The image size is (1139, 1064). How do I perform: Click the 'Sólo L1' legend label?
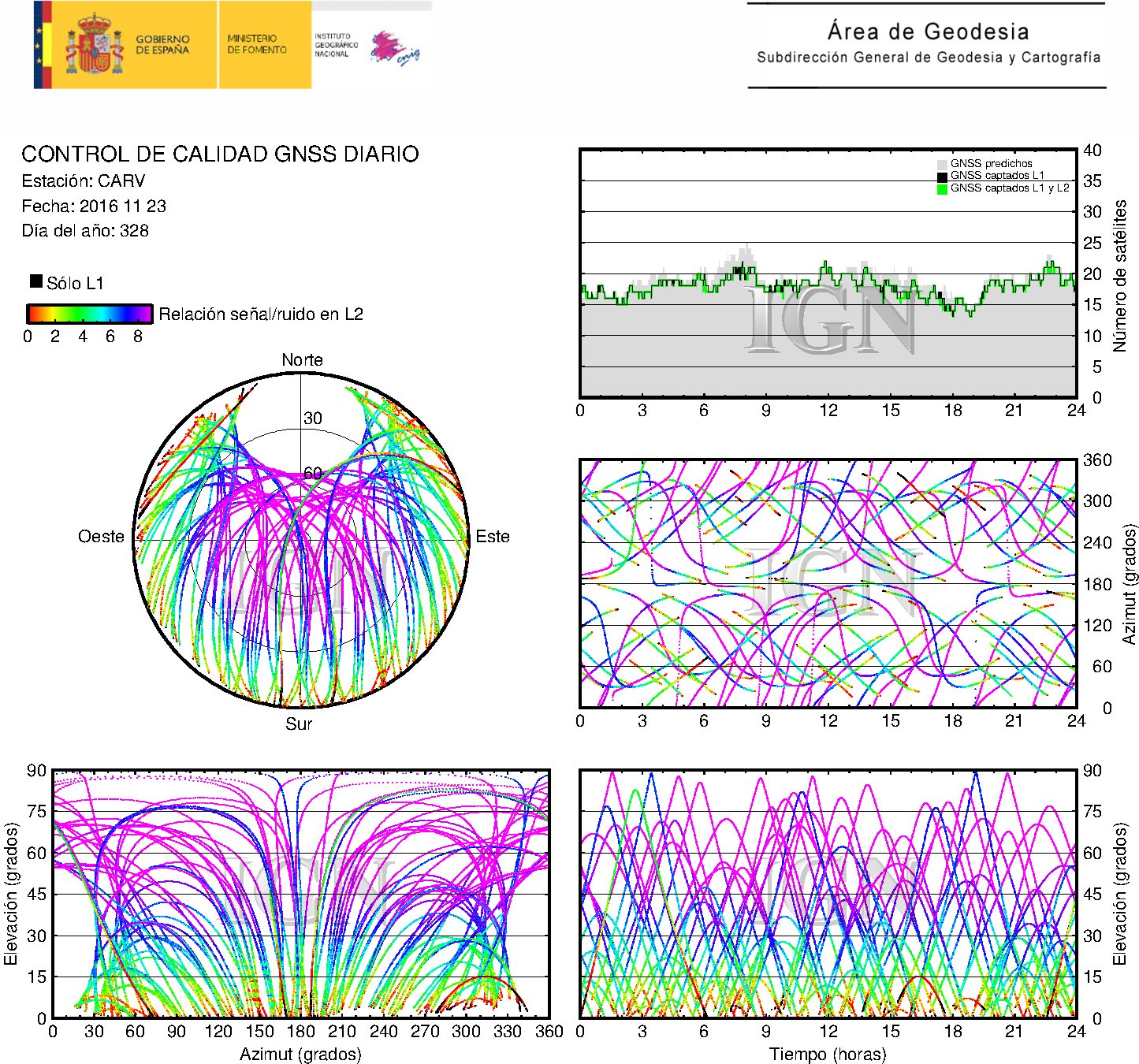(75, 284)
